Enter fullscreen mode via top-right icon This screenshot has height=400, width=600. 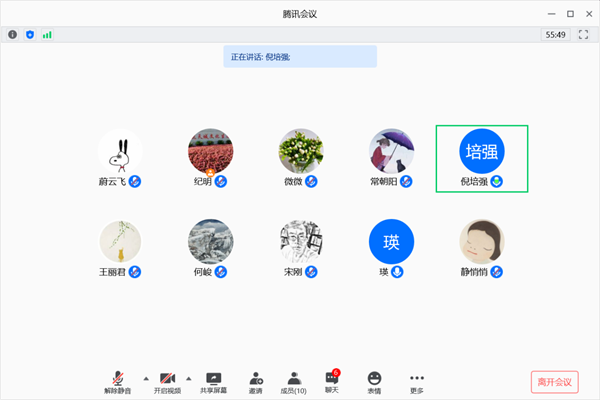pyautogui.click(x=583, y=34)
